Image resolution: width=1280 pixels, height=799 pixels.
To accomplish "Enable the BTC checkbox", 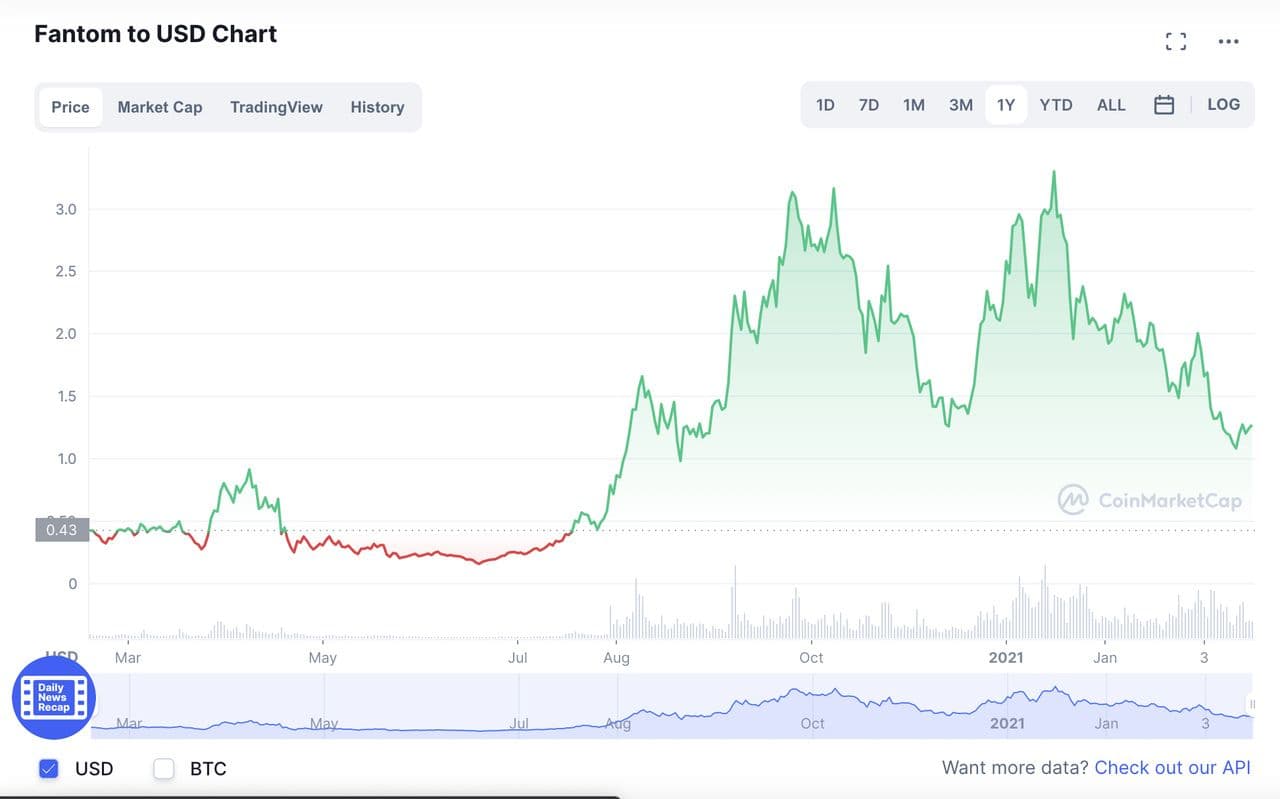I will click(164, 769).
